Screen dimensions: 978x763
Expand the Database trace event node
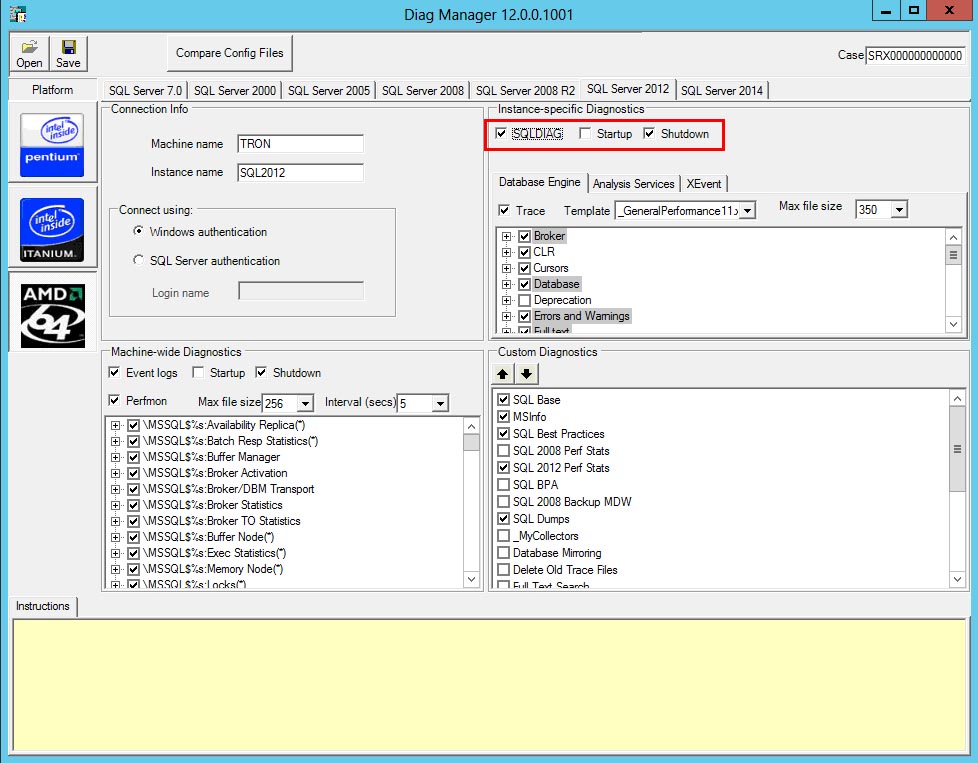click(506, 284)
